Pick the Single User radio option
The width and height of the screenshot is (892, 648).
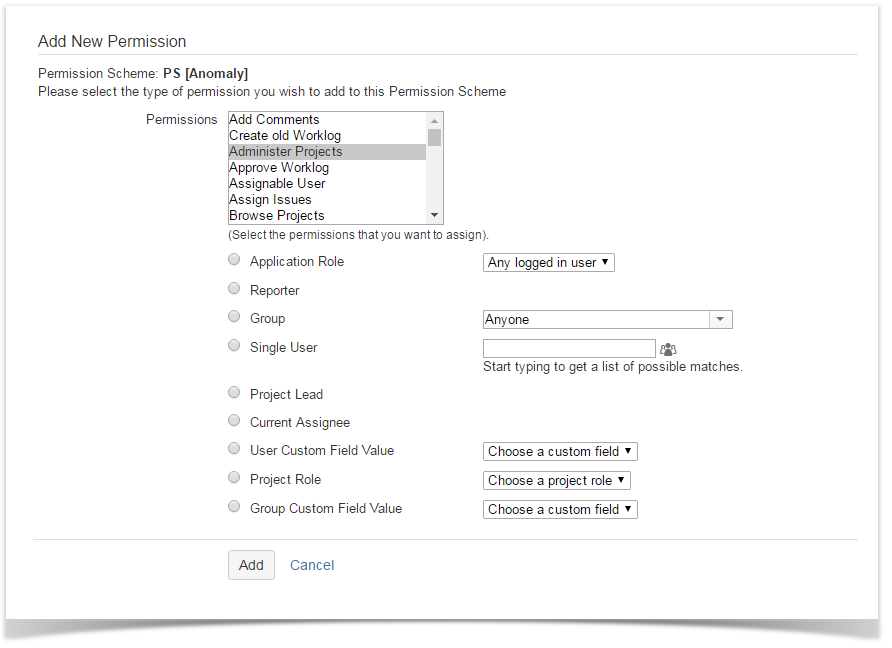pyautogui.click(x=234, y=346)
